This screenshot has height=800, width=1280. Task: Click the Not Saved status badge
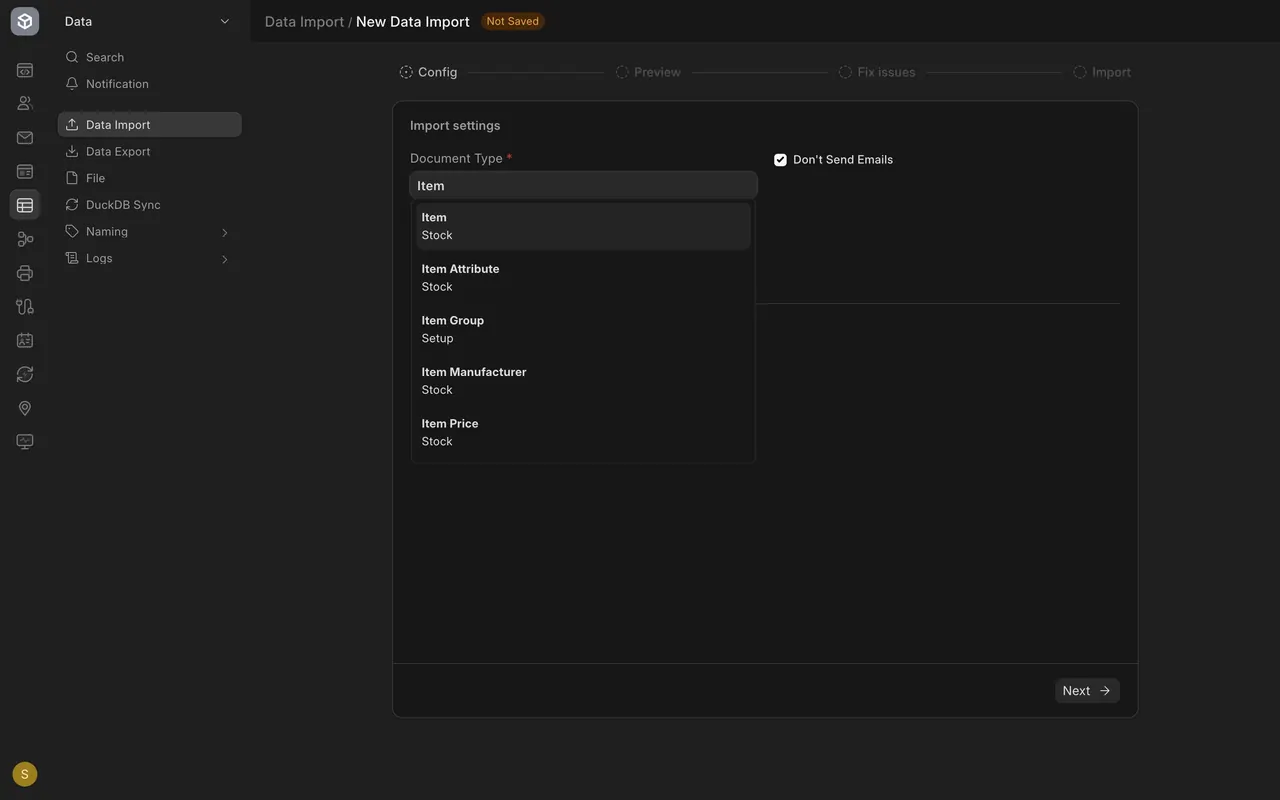pos(513,21)
